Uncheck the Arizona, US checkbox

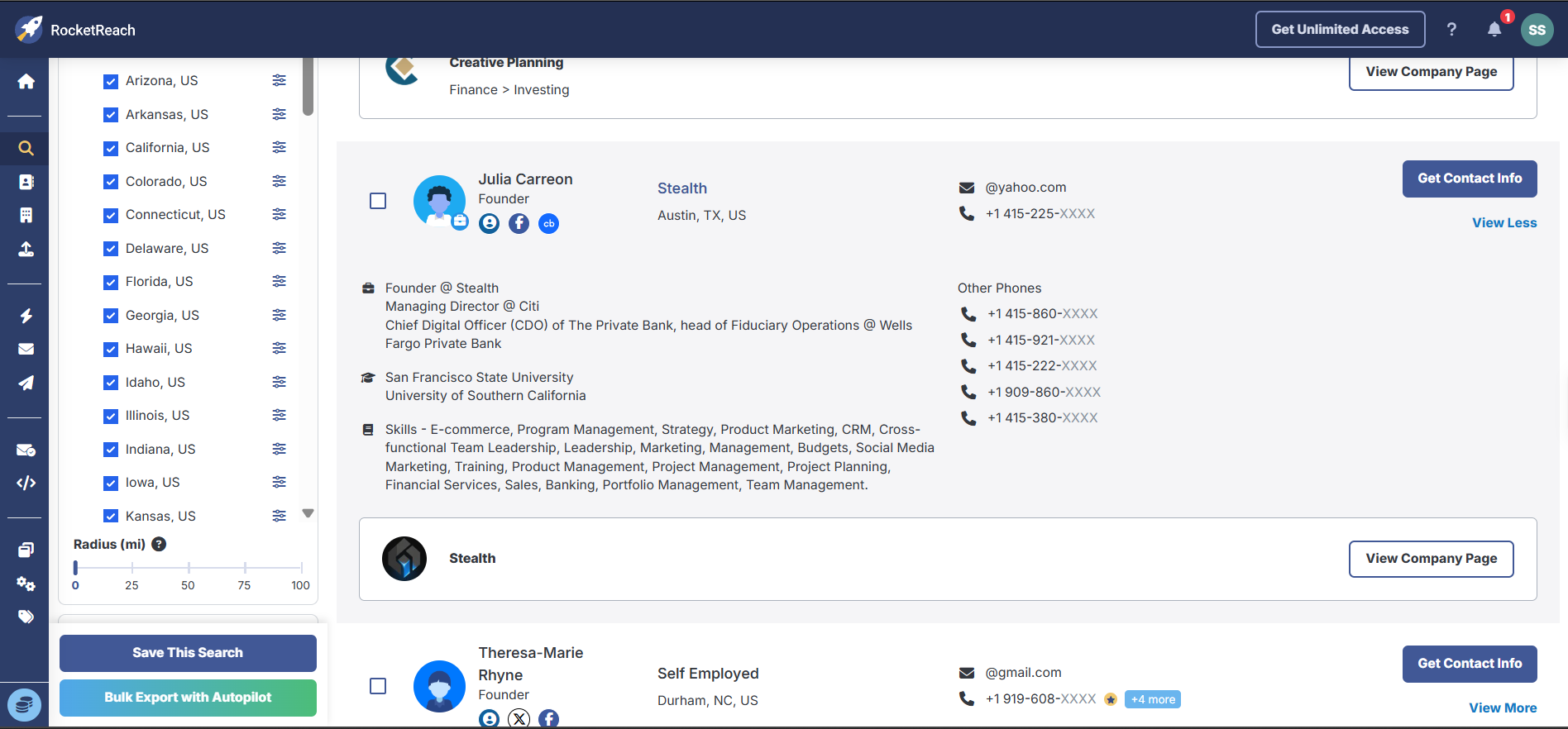111,81
